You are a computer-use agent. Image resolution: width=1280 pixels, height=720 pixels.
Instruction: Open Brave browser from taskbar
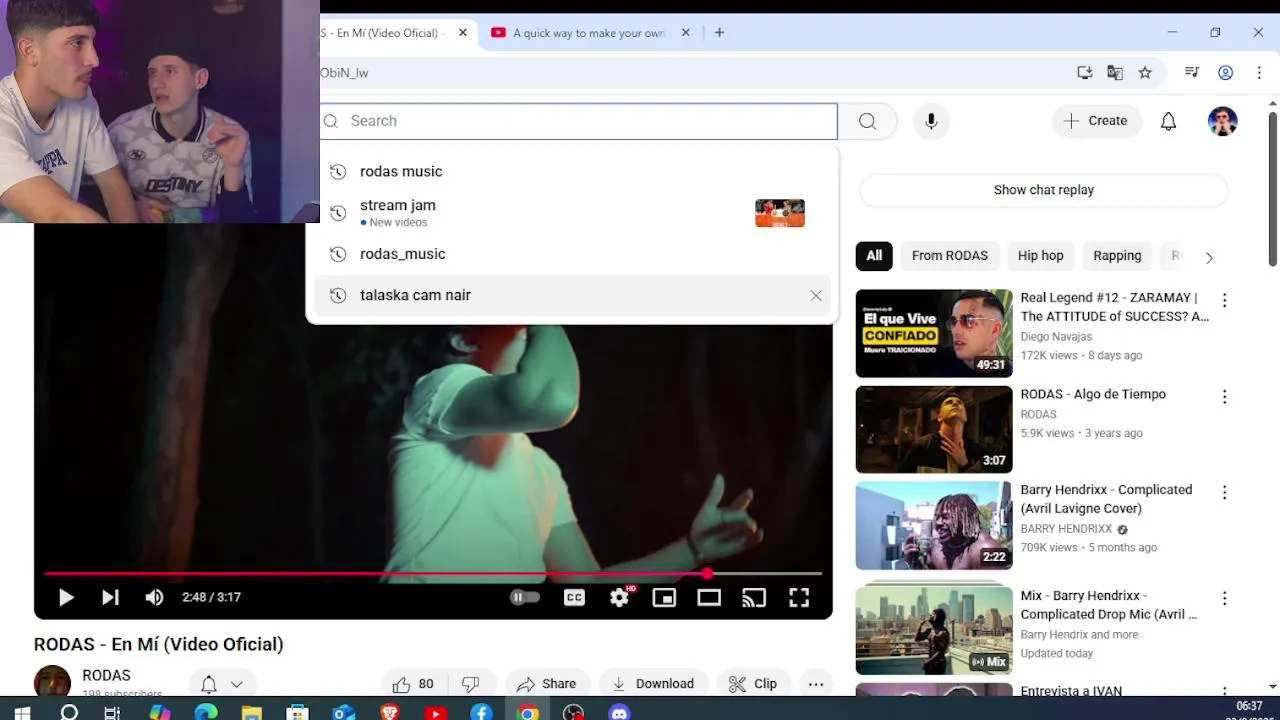point(390,713)
